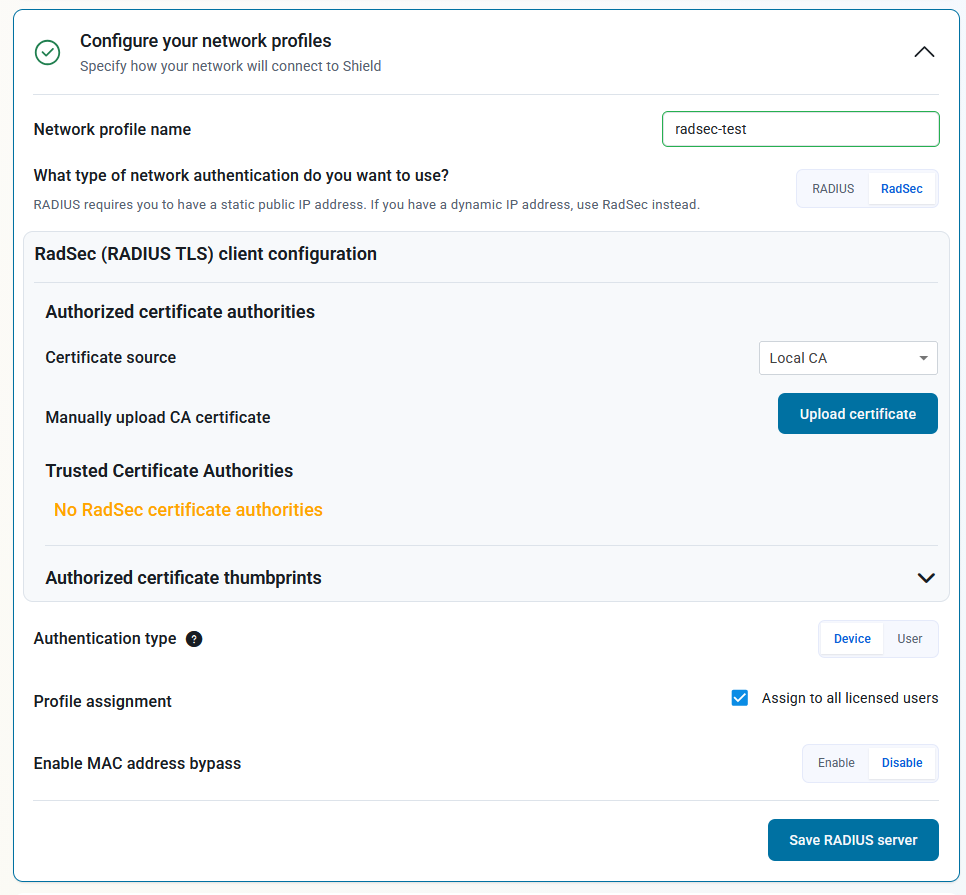Click the 'Trusted Certificate Authorities' heading
The image size is (966, 895).
169,471
